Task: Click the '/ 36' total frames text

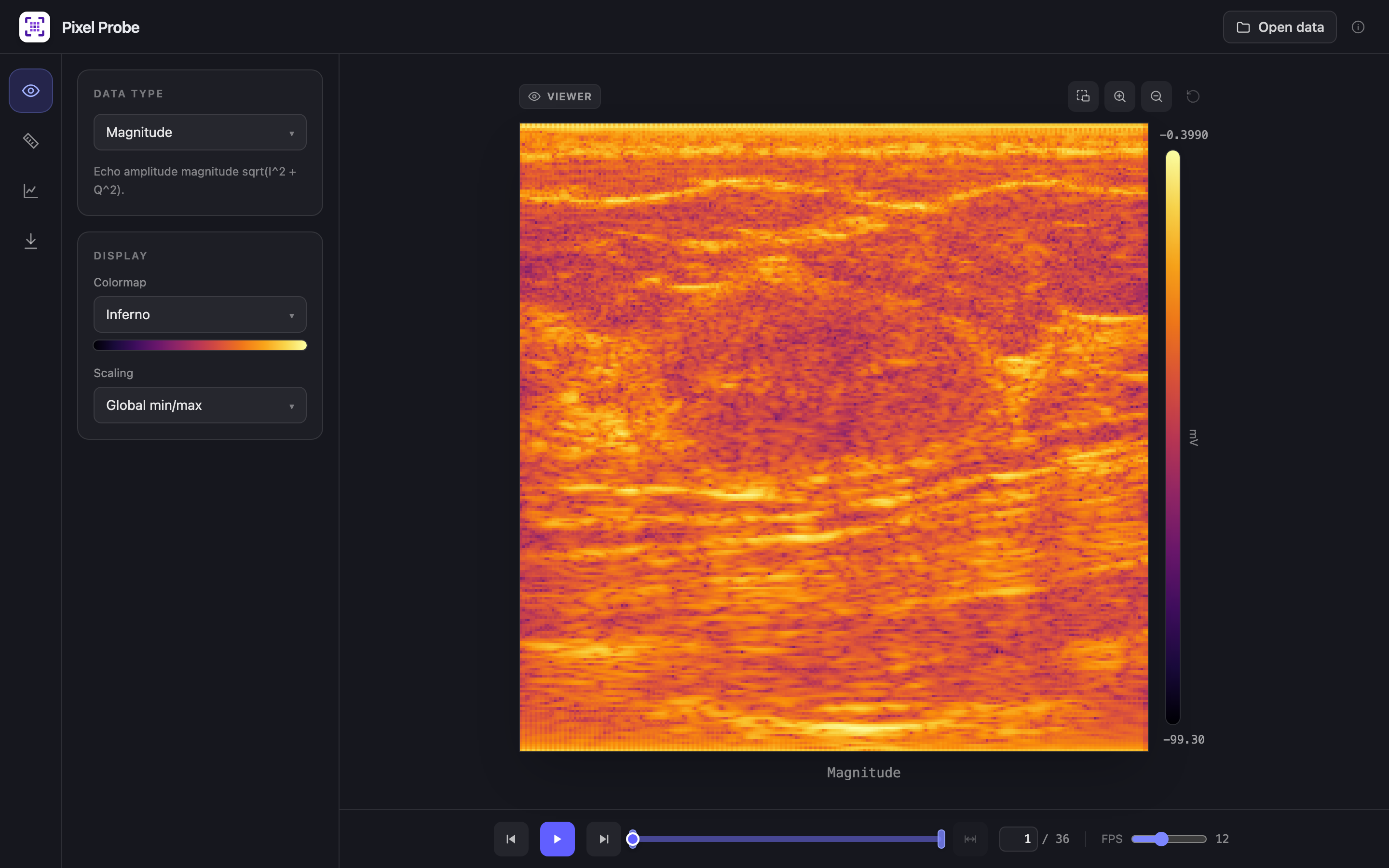Action: tap(1056, 839)
